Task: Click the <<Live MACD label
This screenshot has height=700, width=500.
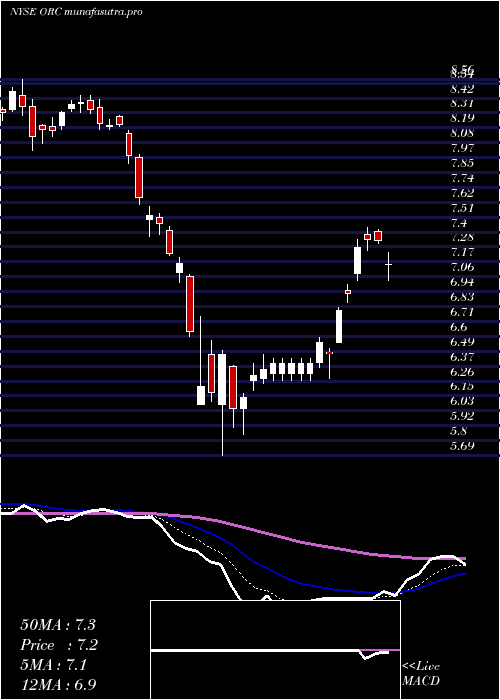Action: pos(421,674)
